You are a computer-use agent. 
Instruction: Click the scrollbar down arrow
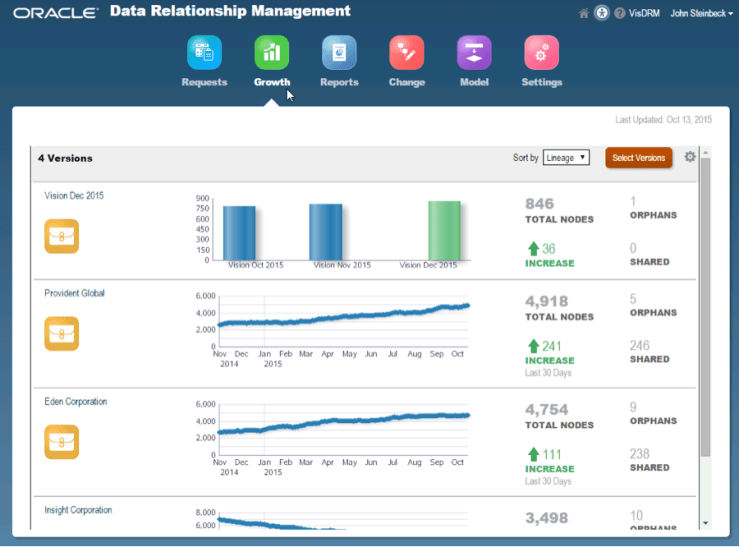pyautogui.click(x=705, y=522)
